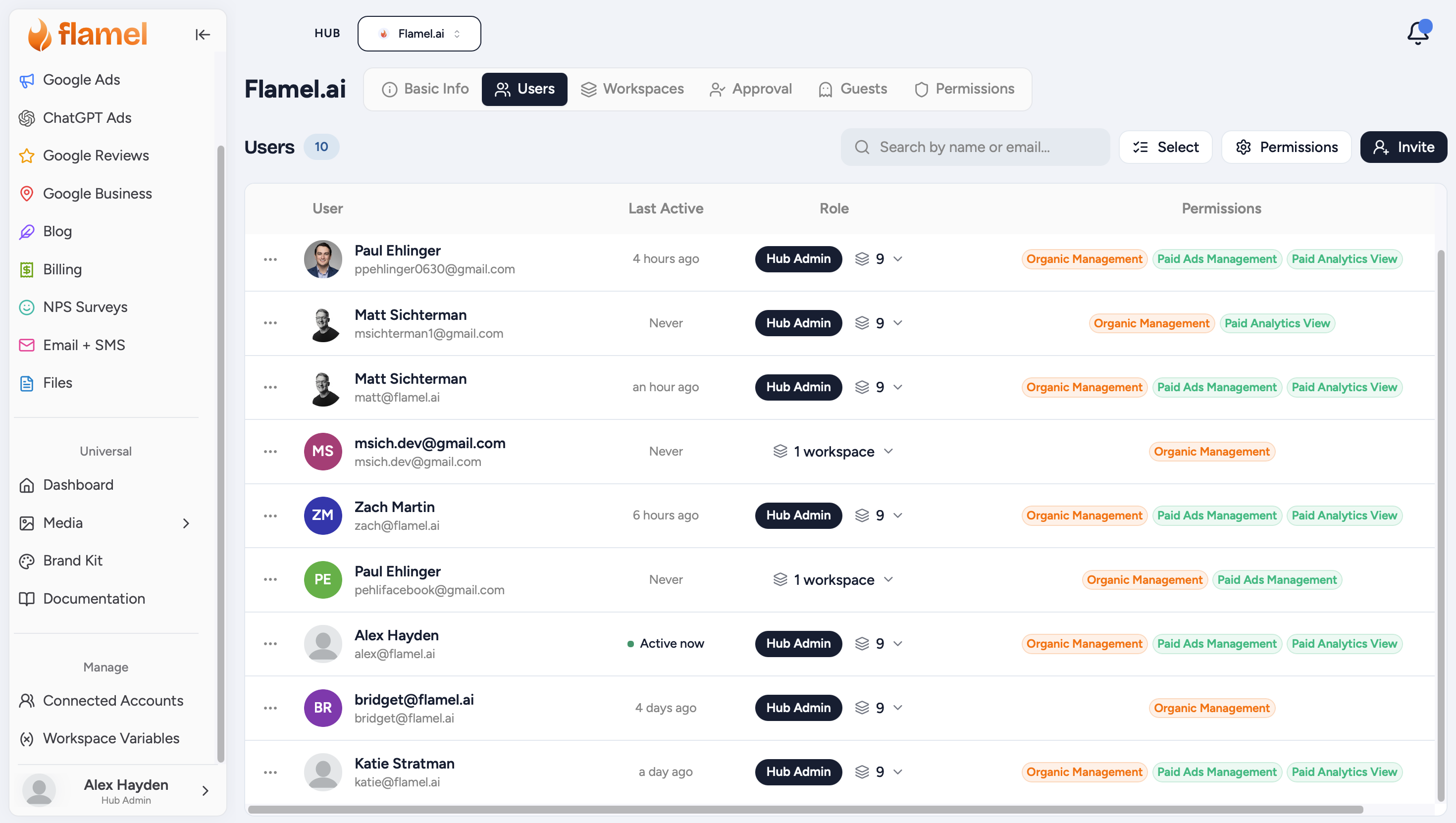The height and width of the screenshot is (823, 1456).
Task: Click the sidebar vertical scrollbar
Action: click(x=220, y=455)
